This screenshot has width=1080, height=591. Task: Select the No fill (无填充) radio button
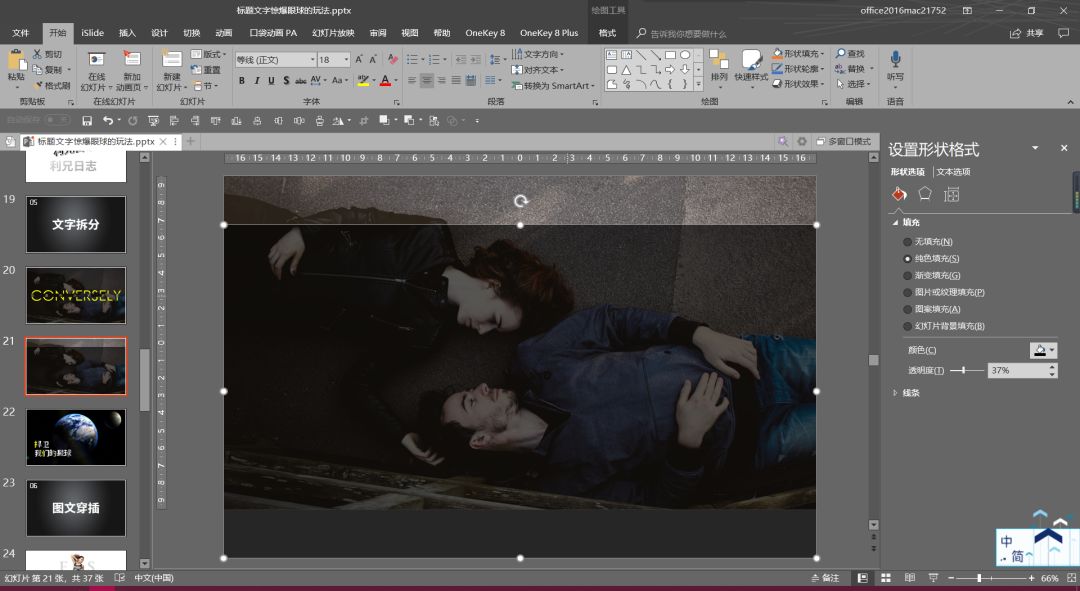click(908, 242)
